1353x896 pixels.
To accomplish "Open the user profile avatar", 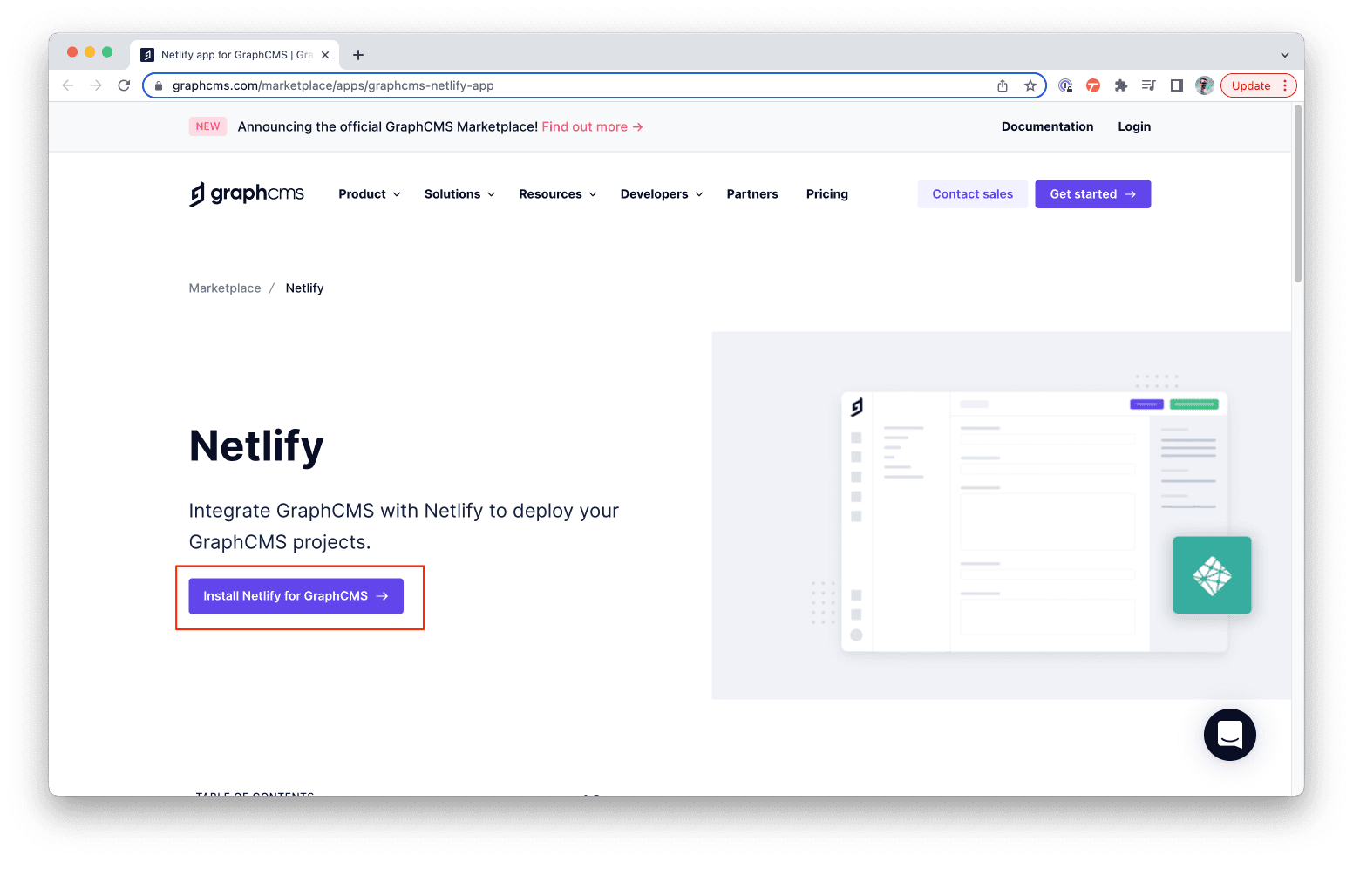I will pos(1204,85).
